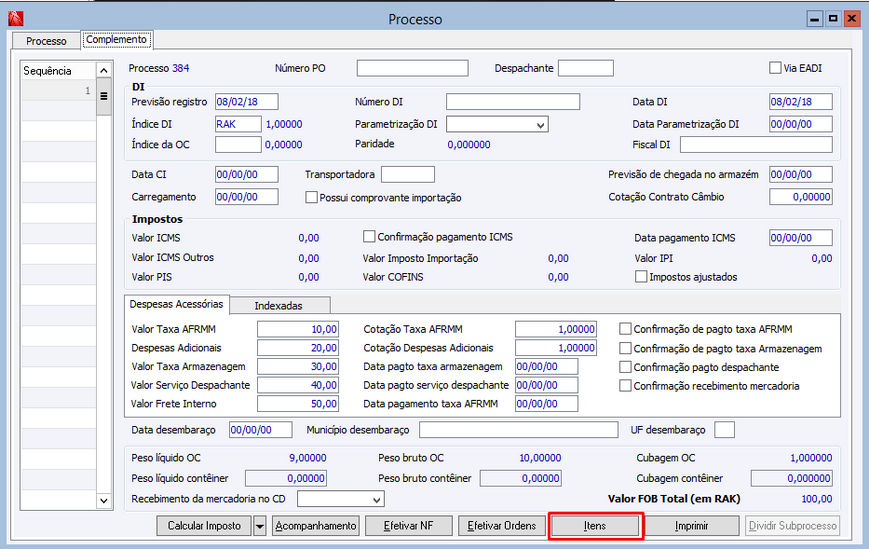Toggle Impostos ajustados checkbox
This screenshot has width=869, height=549.
pos(641,276)
